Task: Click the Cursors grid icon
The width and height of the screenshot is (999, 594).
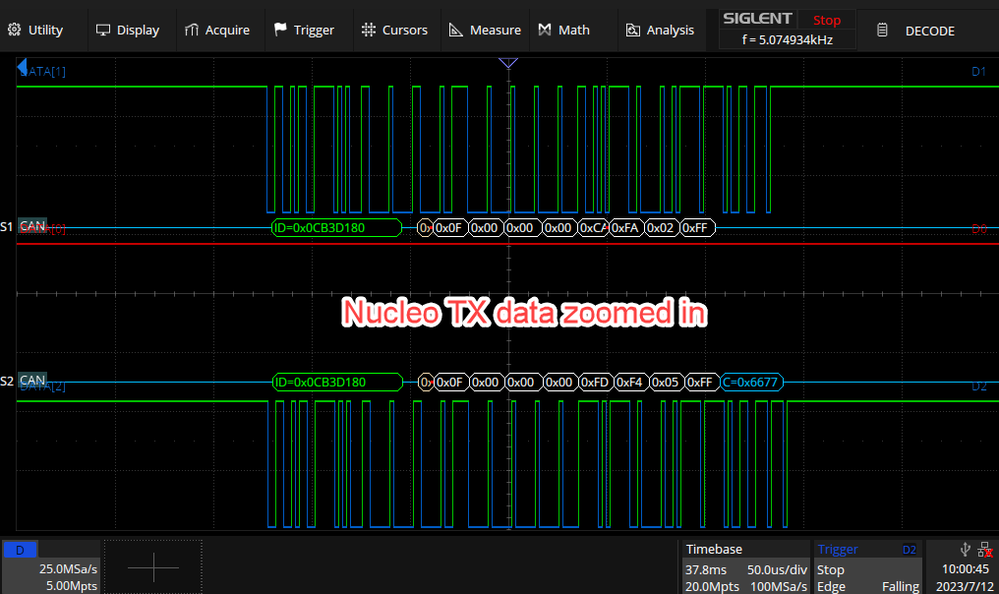Action: 368,29
